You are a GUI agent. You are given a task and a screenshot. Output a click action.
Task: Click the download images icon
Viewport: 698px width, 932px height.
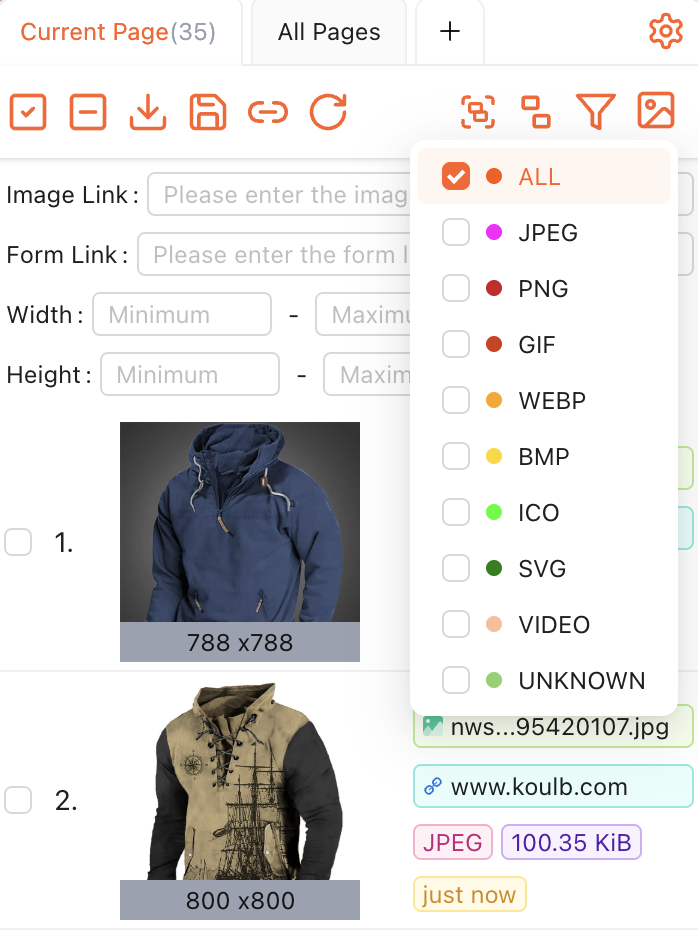(148, 112)
